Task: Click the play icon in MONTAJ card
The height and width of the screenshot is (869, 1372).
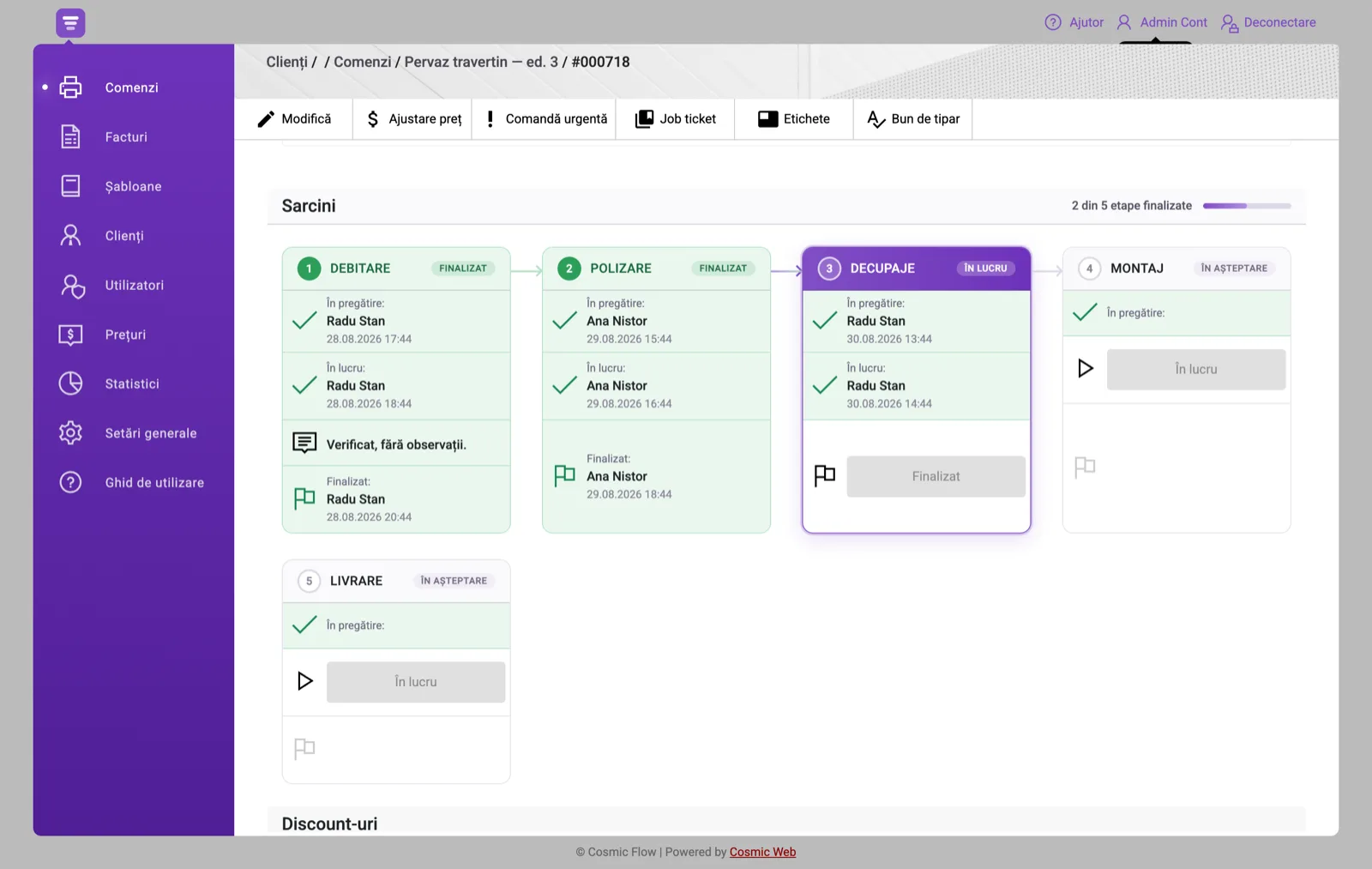Action: pos(1086,369)
